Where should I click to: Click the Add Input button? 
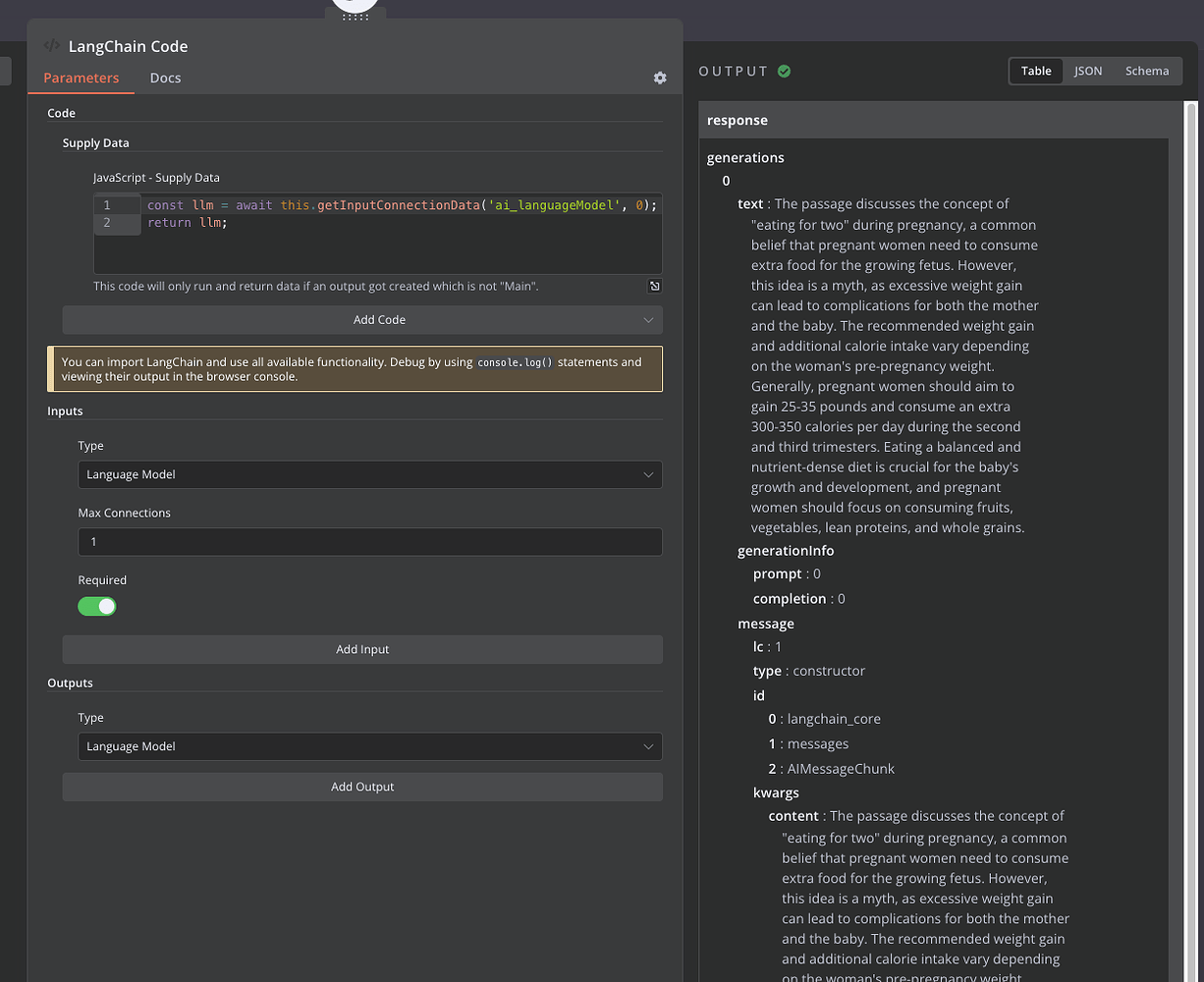click(362, 649)
